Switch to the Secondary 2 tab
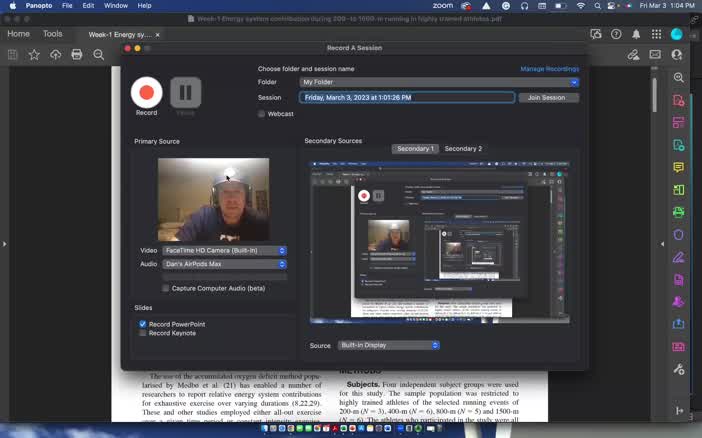702x438 pixels. [x=463, y=149]
